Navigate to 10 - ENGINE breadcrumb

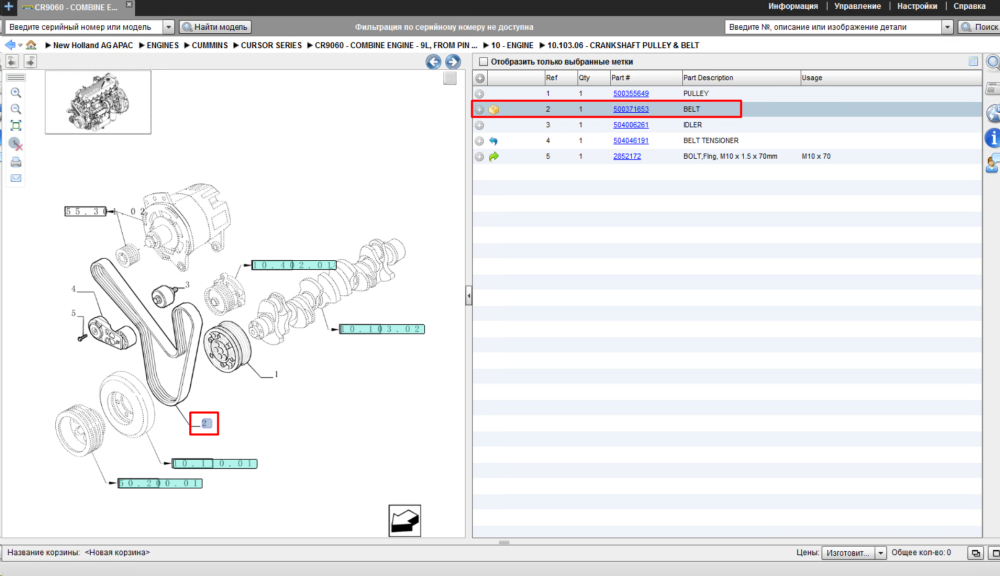(x=512, y=45)
